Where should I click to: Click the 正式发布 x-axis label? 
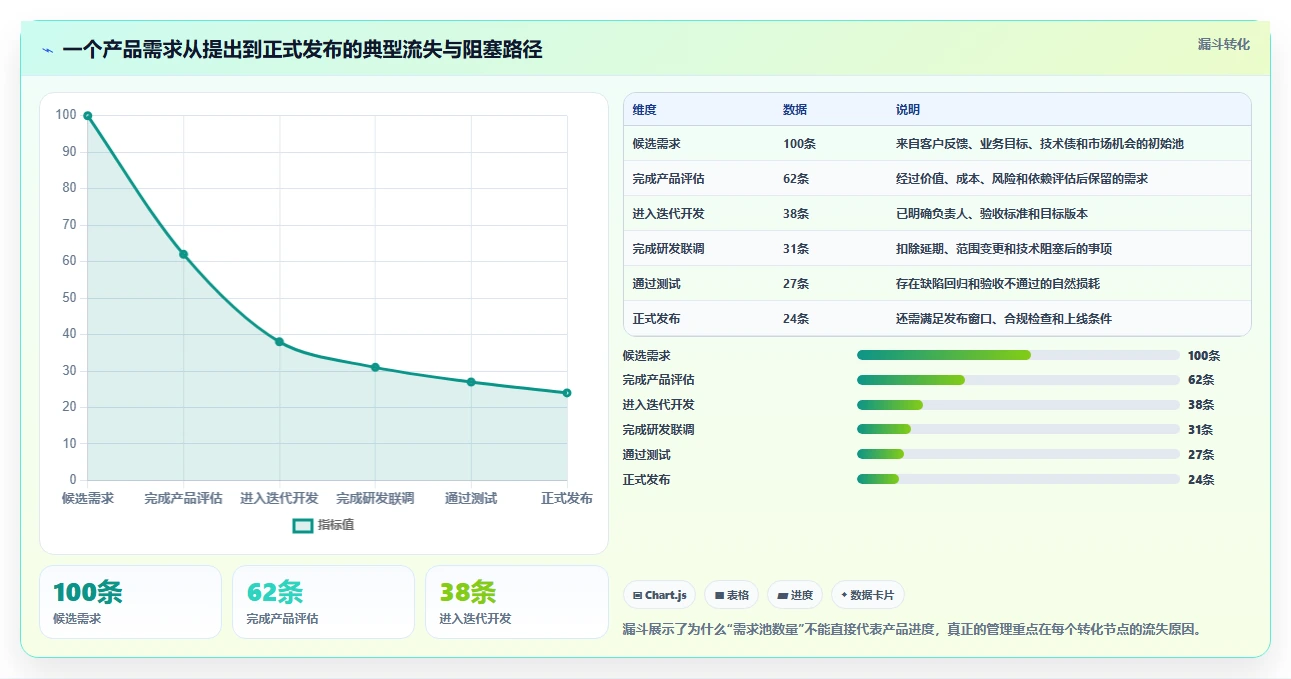pyautogui.click(x=567, y=498)
